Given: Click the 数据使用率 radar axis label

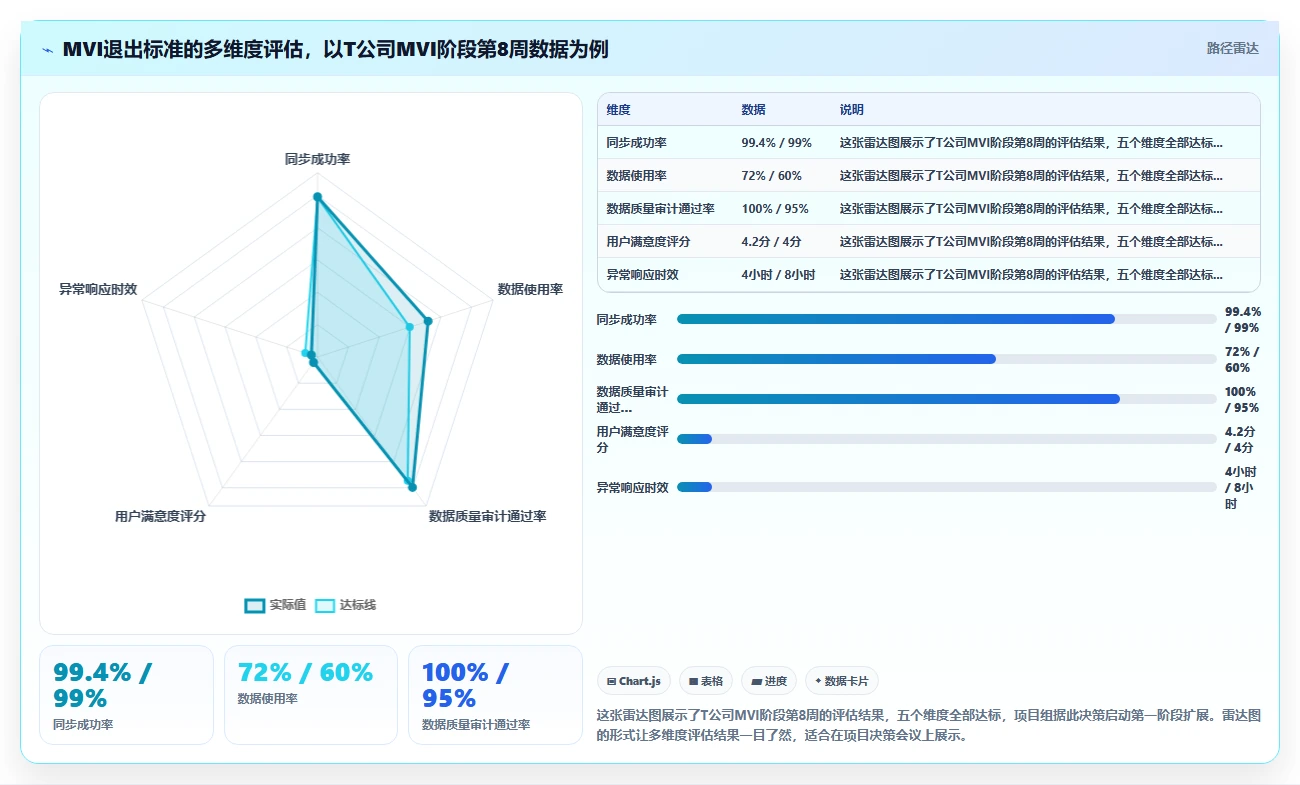Looking at the screenshot, I should (530, 289).
